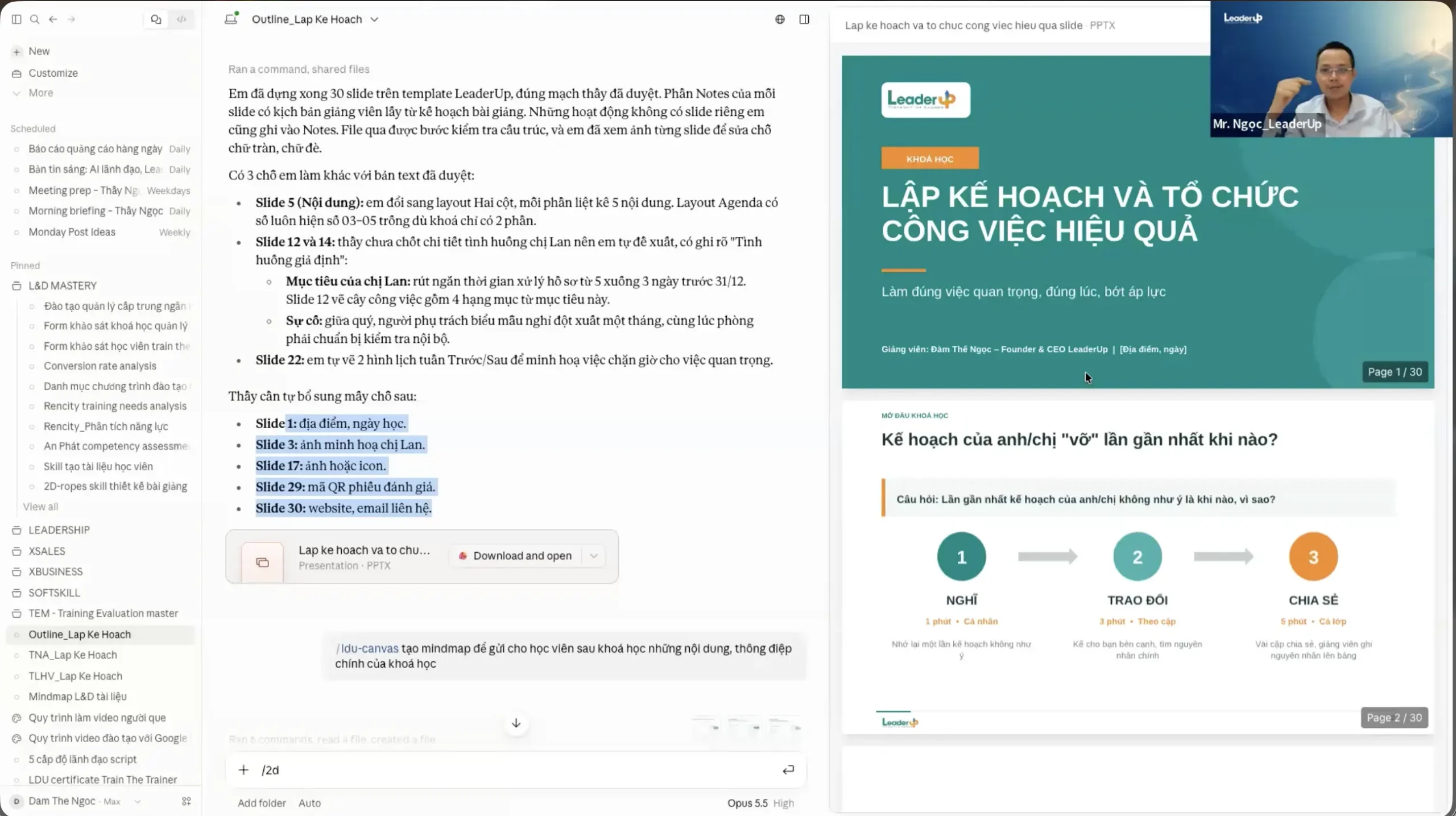Go back with left arrow icon
This screenshot has width=1456, height=816.
(x=53, y=19)
